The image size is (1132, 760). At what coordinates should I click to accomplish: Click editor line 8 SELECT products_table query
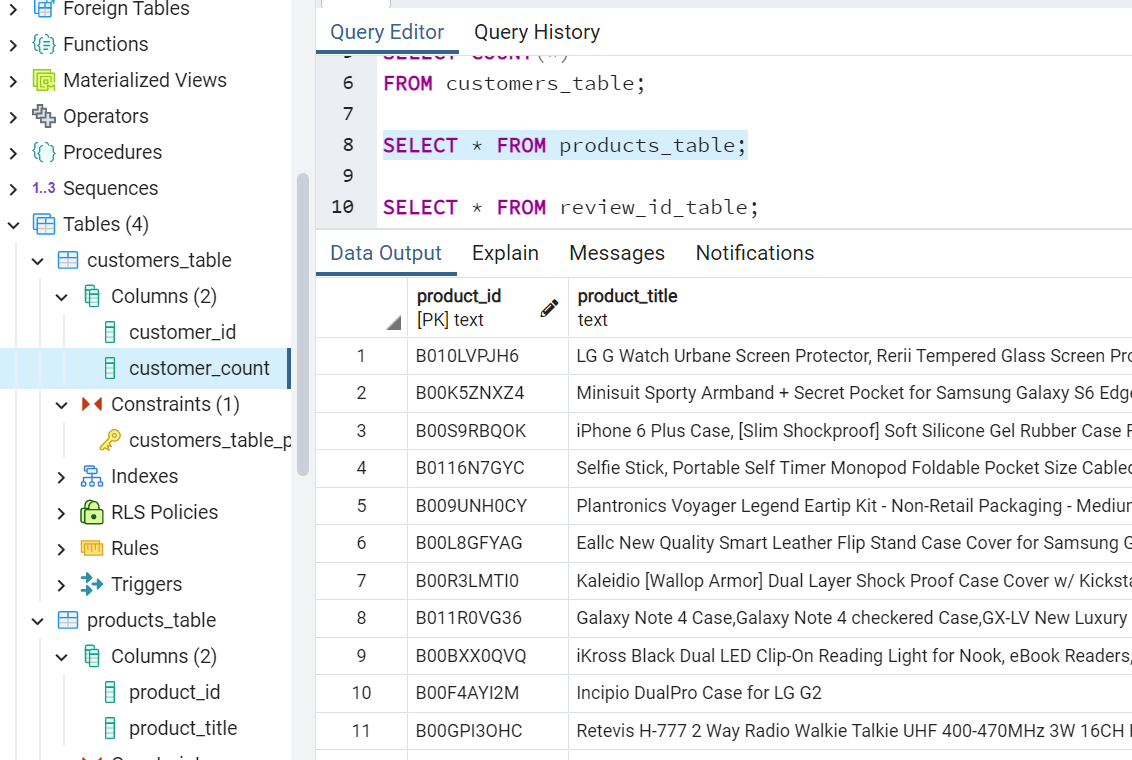pos(565,146)
